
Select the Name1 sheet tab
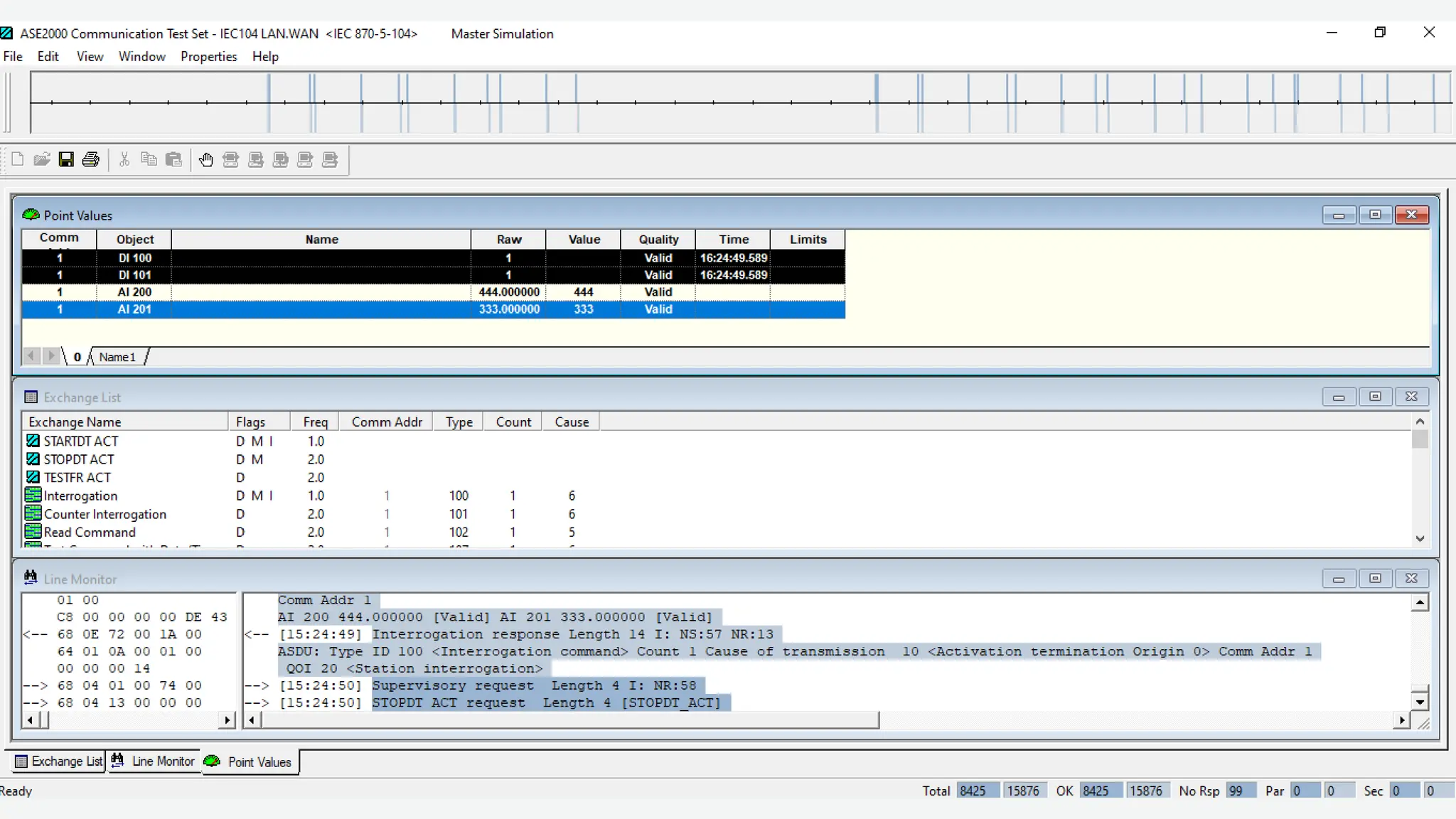pyautogui.click(x=117, y=357)
